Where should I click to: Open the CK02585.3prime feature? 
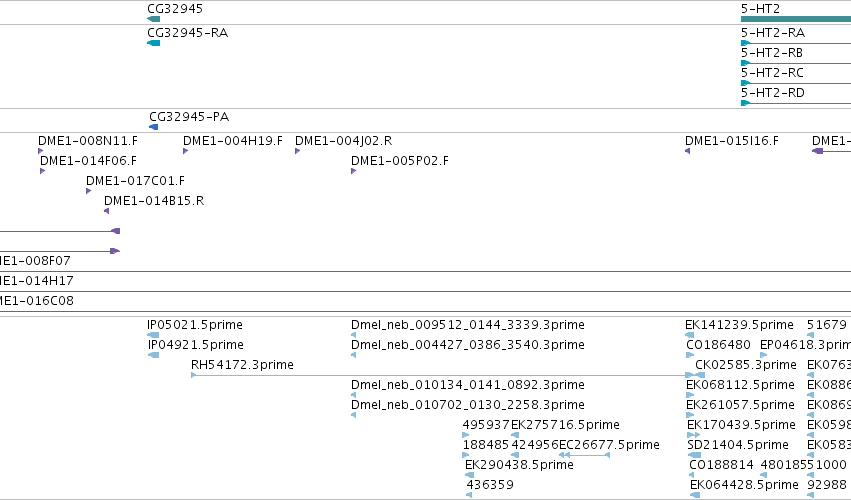(746, 365)
